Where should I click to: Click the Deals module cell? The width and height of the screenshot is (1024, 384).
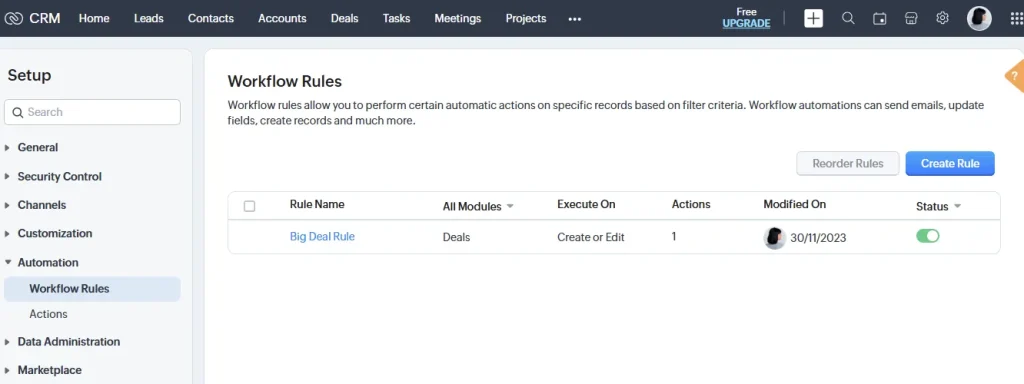[456, 238]
